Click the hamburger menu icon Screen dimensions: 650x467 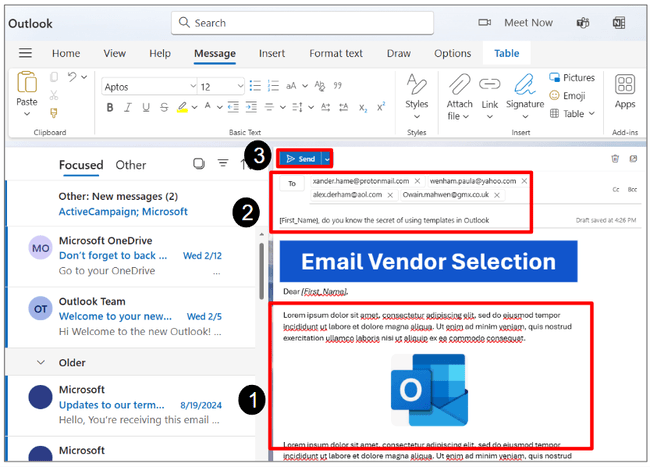(x=25, y=54)
